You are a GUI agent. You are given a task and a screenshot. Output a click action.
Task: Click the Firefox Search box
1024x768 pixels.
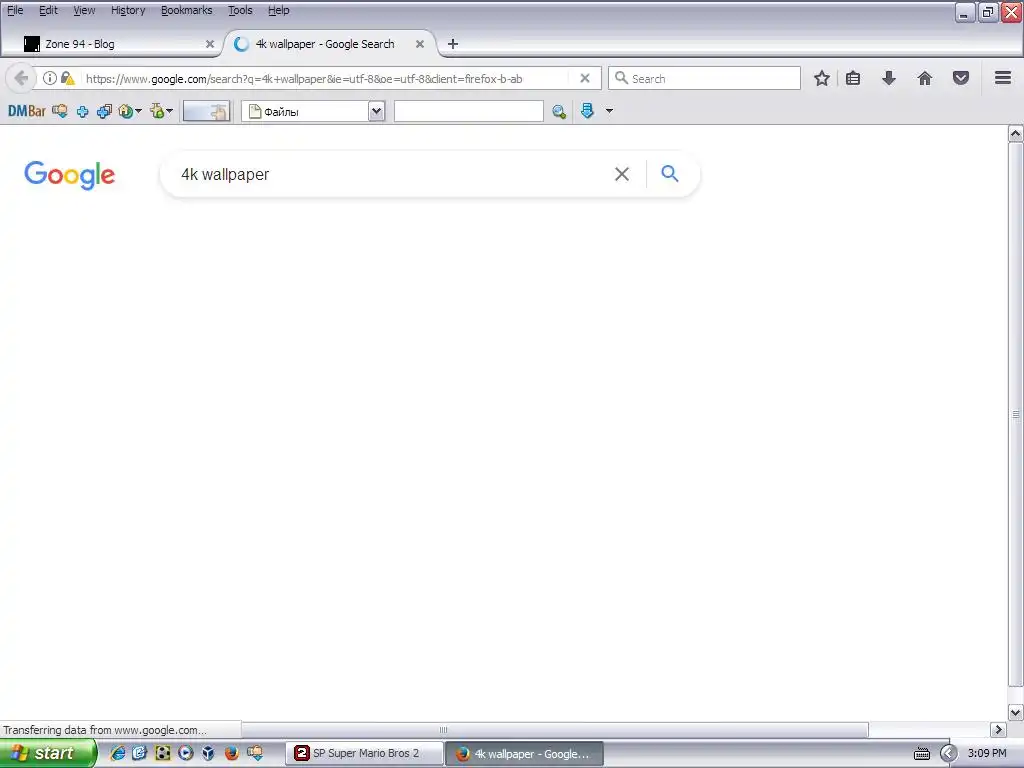point(704,78)
